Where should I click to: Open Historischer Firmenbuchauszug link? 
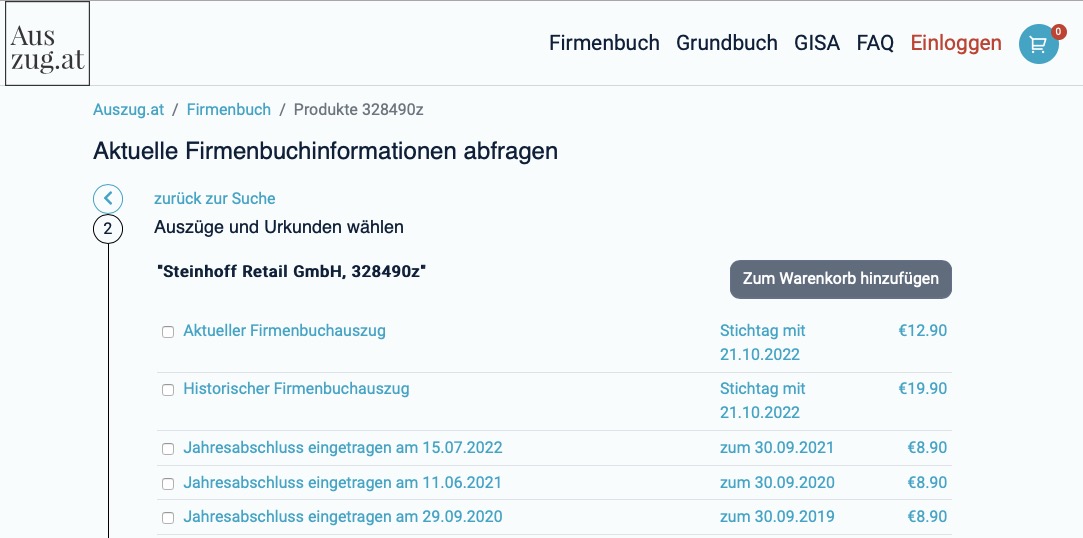point(296,389)
